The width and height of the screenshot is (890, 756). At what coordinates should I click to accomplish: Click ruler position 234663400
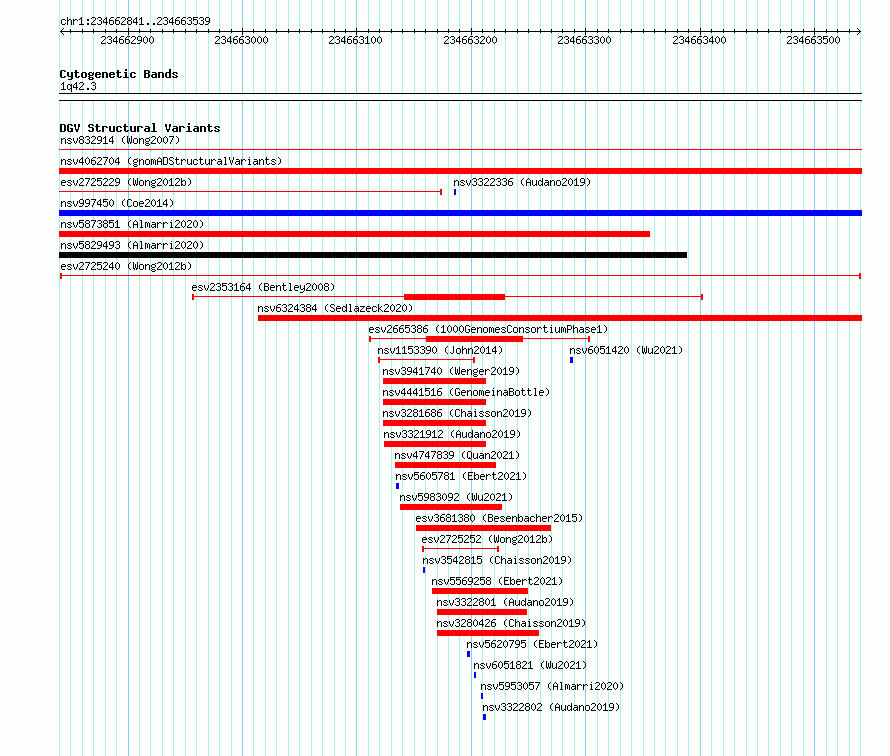[x=699, y=40]
